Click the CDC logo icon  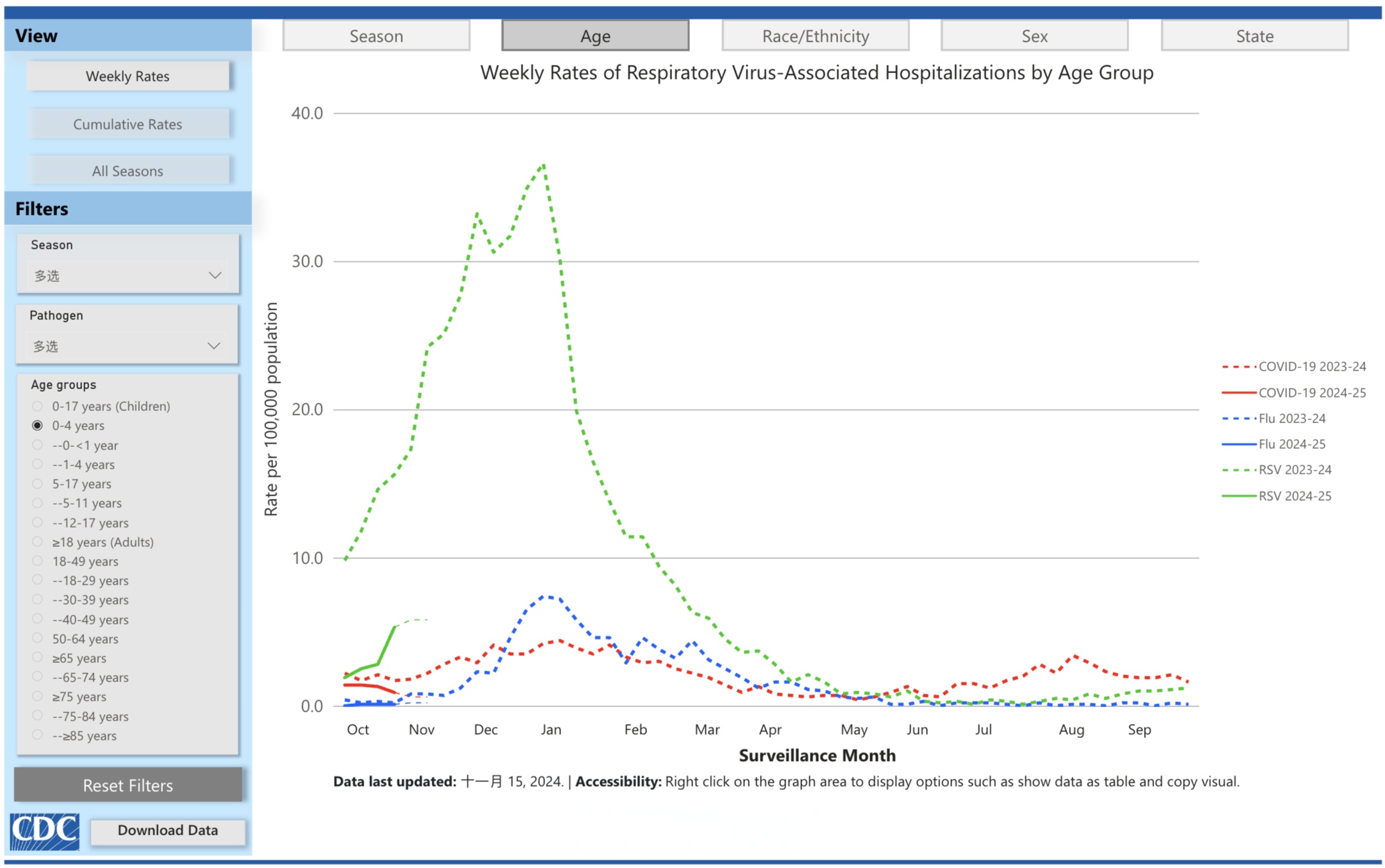click(44, 831)
